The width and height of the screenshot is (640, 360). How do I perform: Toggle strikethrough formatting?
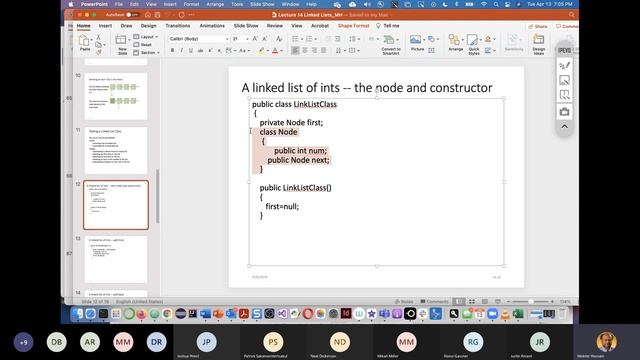tap(200, 51)
